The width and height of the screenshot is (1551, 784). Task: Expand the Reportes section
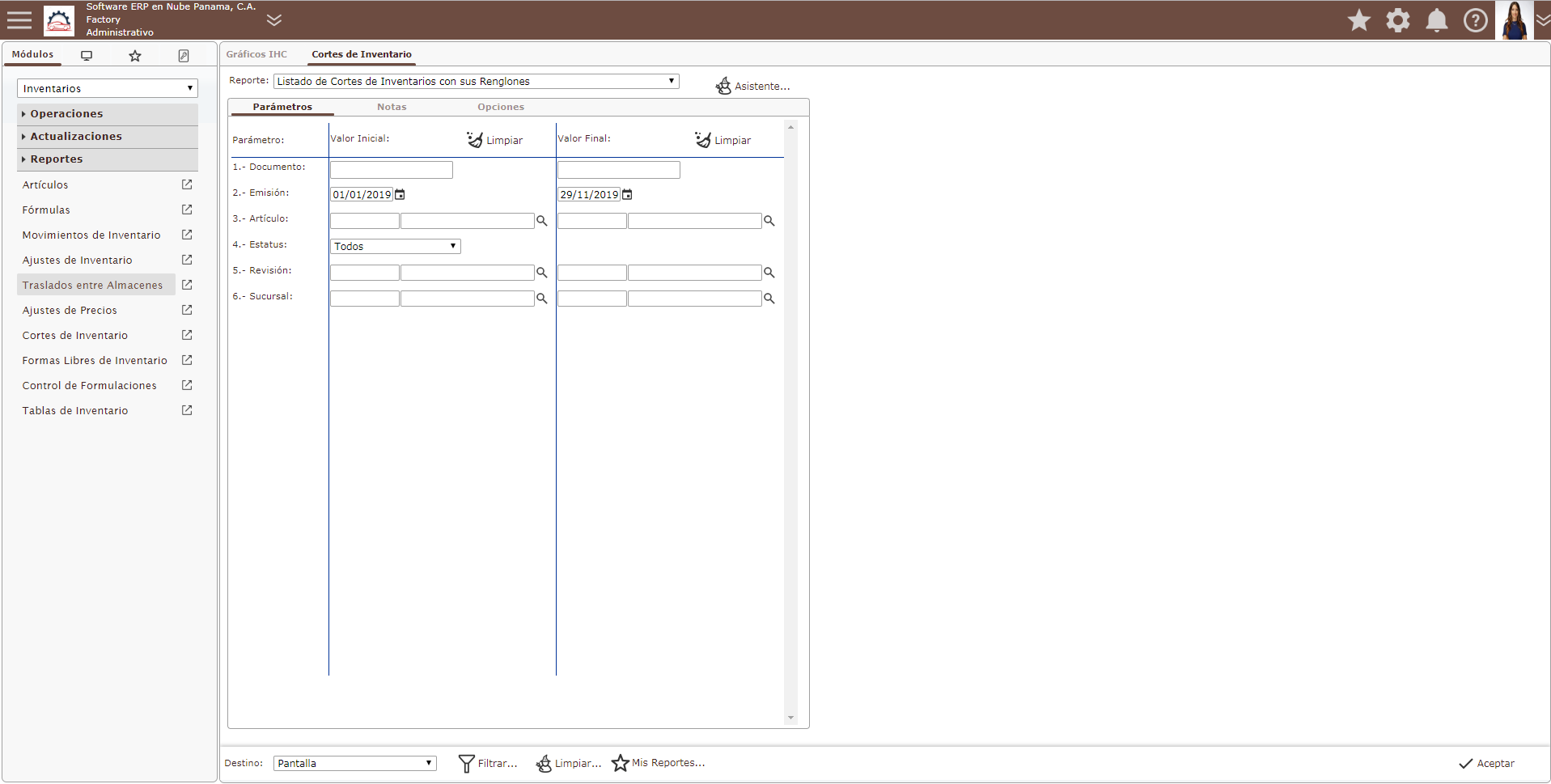tap(108, 159)
